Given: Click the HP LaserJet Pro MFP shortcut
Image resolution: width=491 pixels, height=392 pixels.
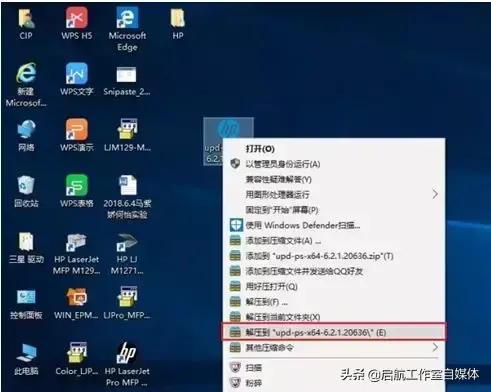Looking at the screenshot, I should (126, 364).
